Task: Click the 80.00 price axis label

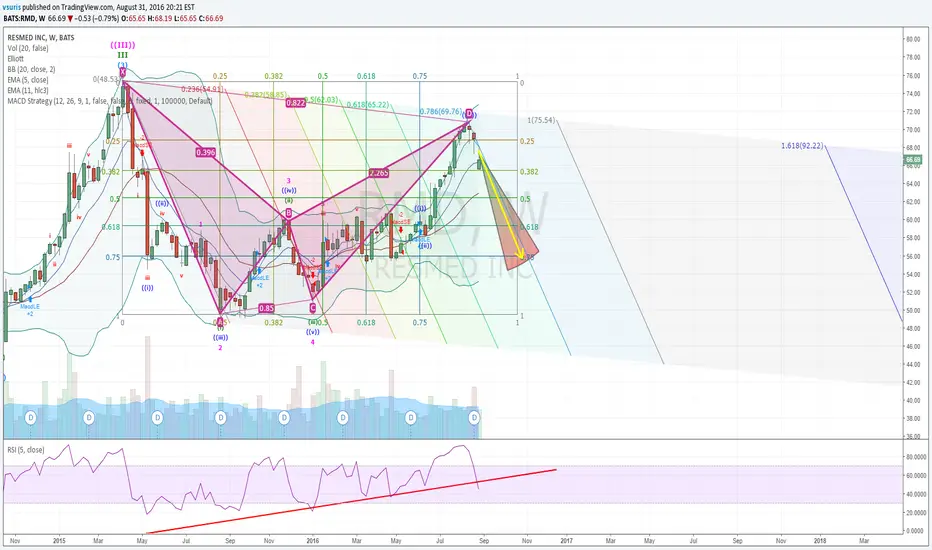Action: (x=912, y=39)
